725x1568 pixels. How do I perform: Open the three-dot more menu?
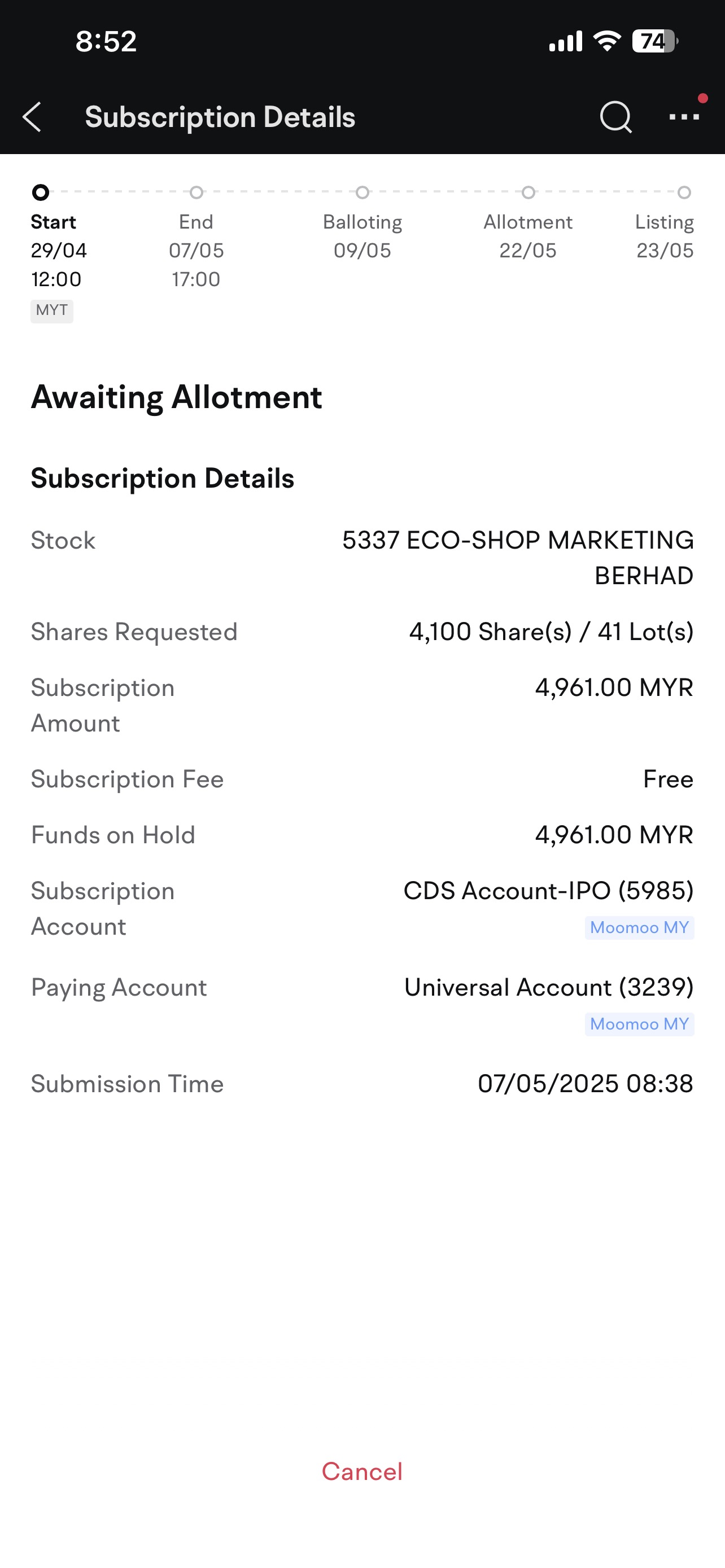click(x=684, y=117)
